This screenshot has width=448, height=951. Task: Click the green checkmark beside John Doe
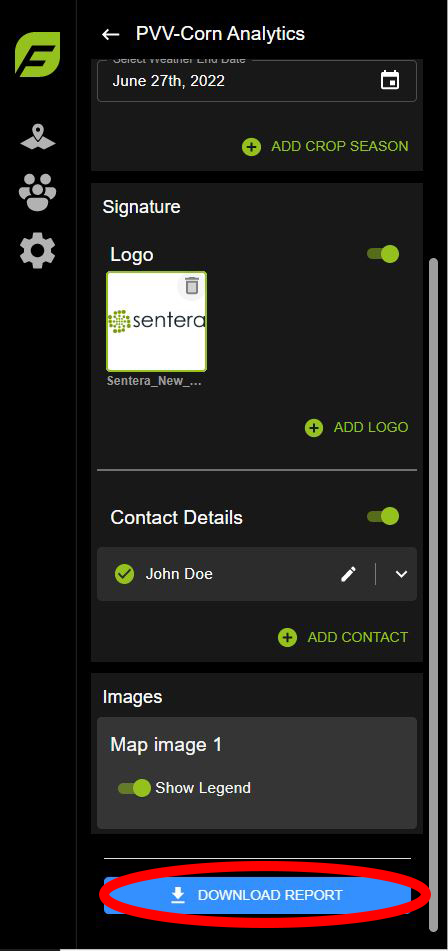pyautogui.click(x=124, y=574)
